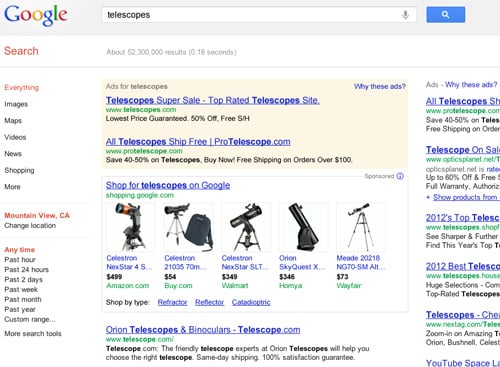Click Amazon.com seller text

(128, 286)
